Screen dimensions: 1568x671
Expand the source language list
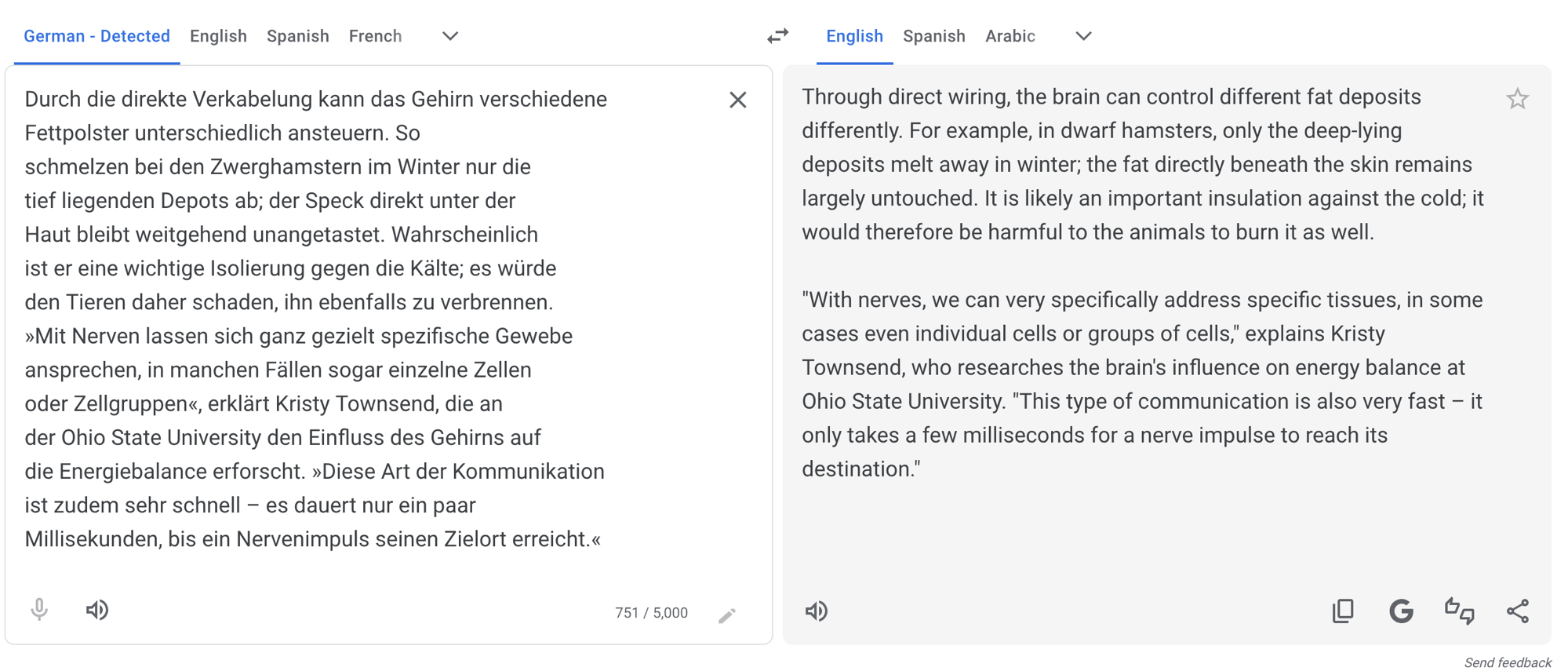pyautogui.click(x=449, y=36)
